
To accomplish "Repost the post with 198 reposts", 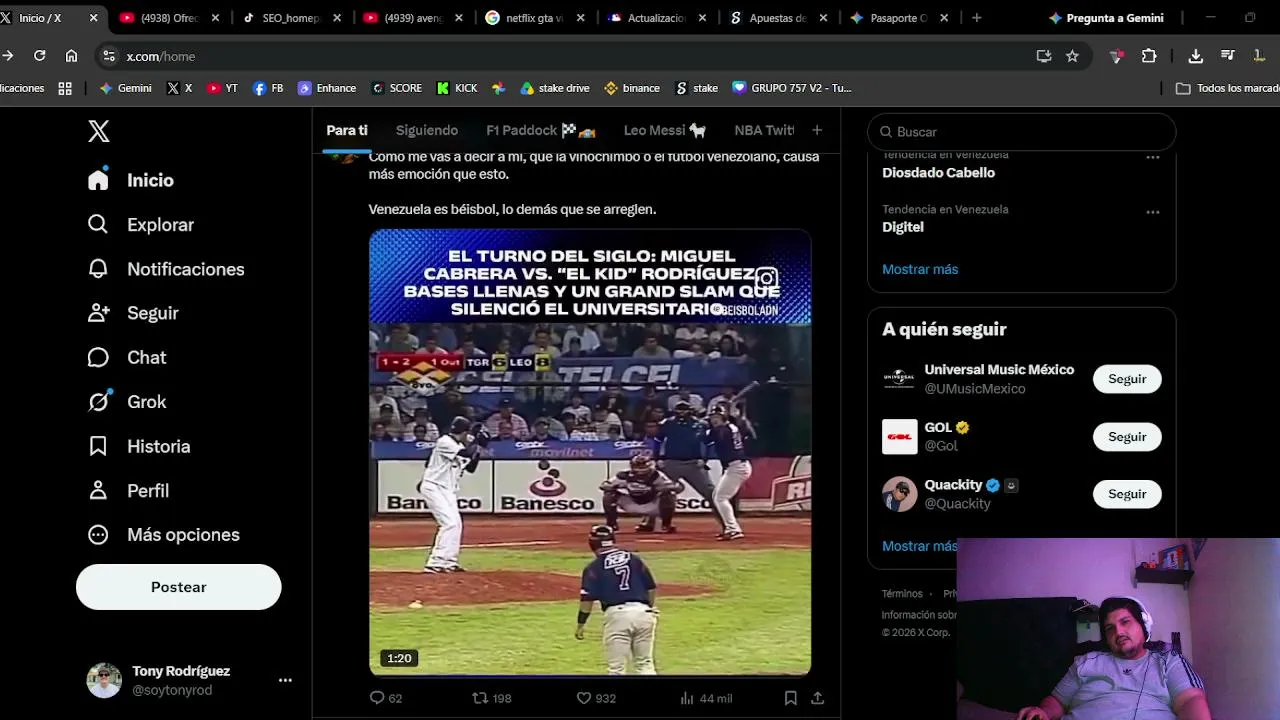I will [x=491, y=698].
